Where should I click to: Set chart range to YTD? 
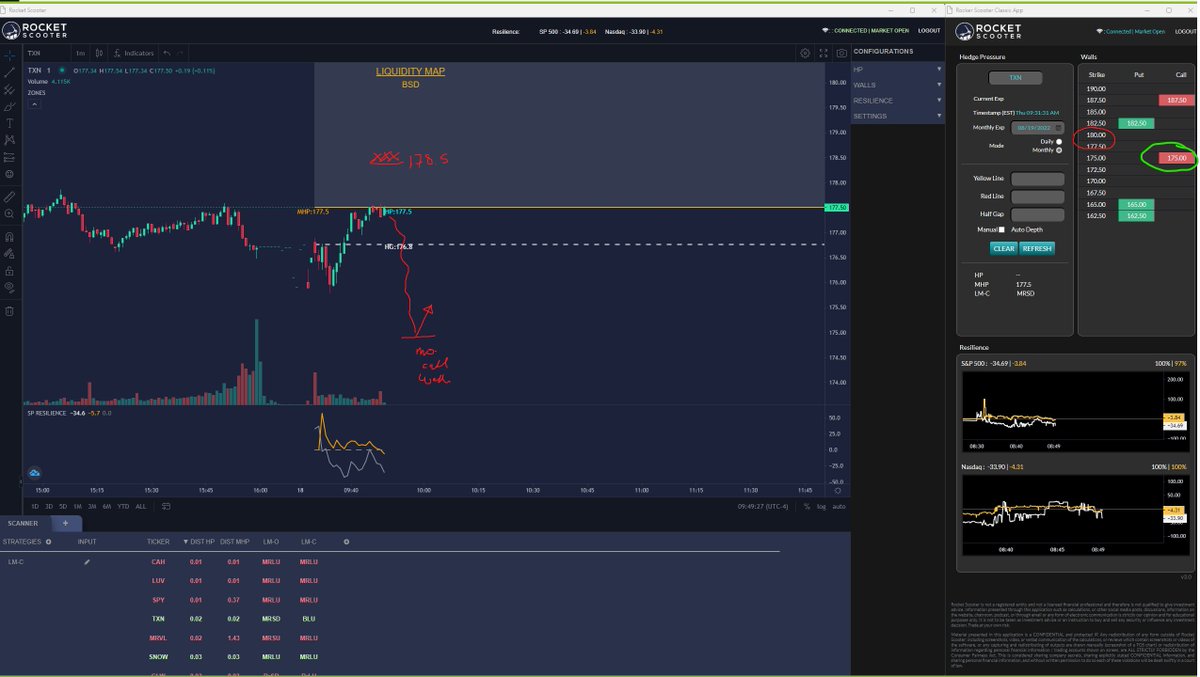click(x=122, y=506)
